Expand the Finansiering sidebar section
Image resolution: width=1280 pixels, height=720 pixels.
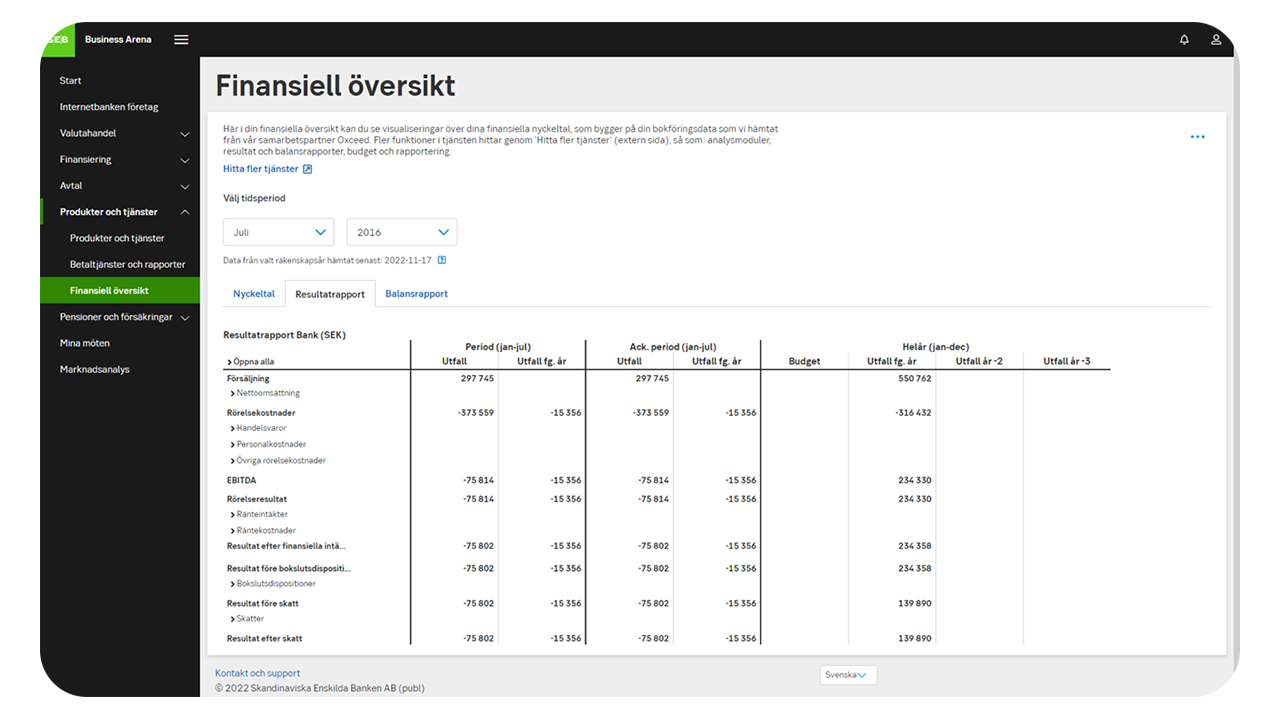pyautogui.click(x=184, y=160)
